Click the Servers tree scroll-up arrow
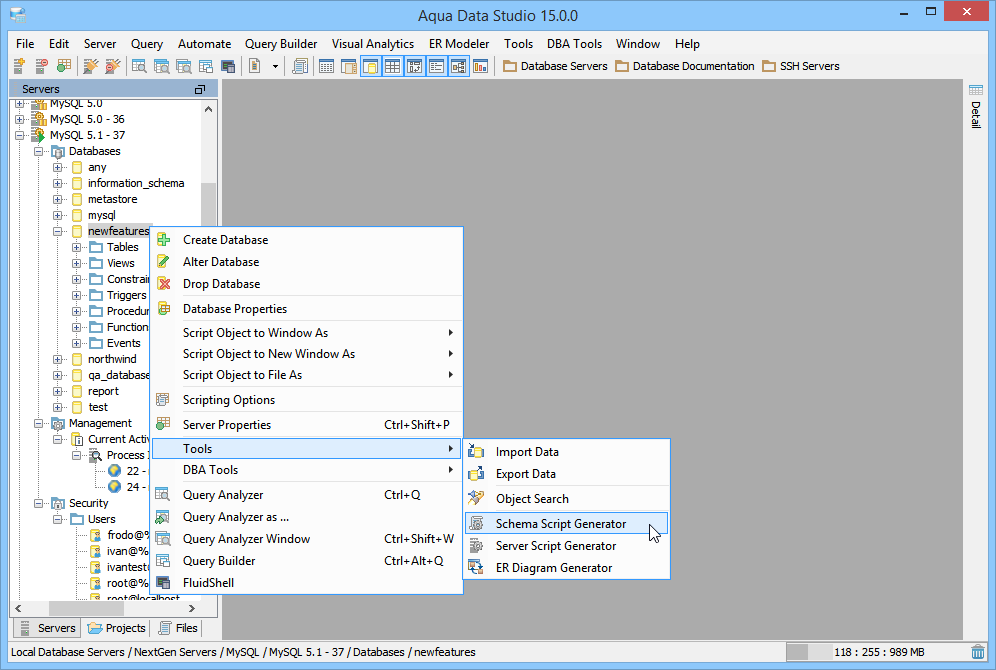The height and width of the screenshot is (670, 996). [208, 109]
